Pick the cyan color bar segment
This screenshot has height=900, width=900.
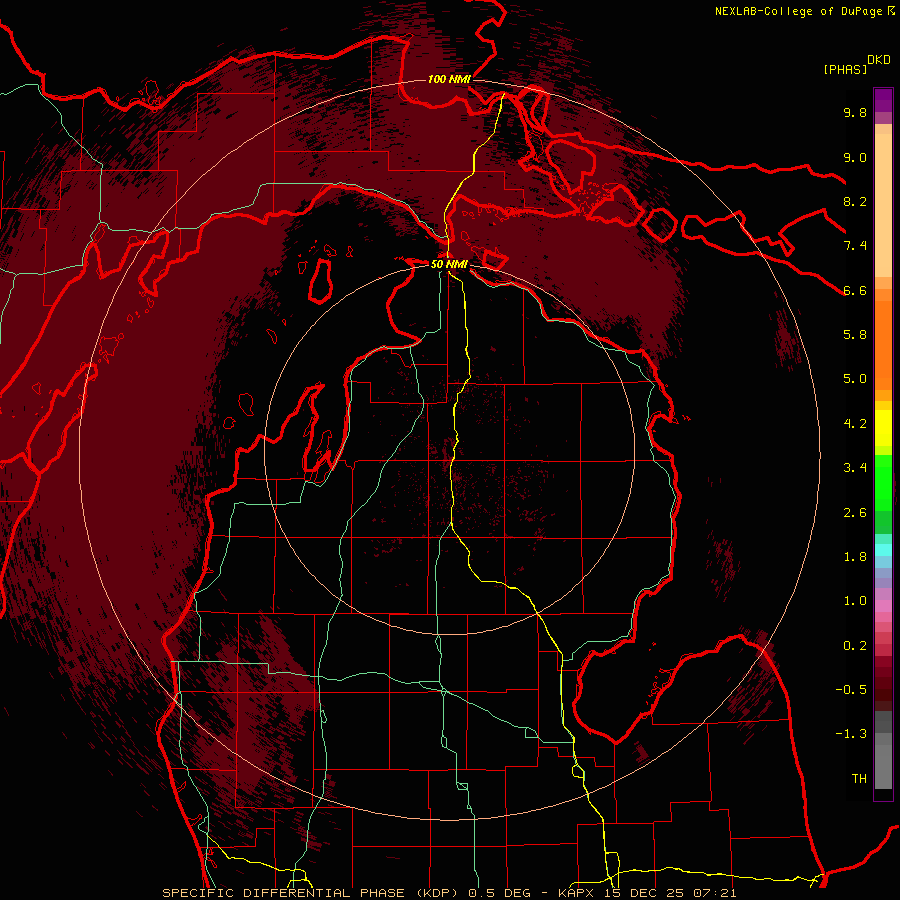(x=883, y=550)
